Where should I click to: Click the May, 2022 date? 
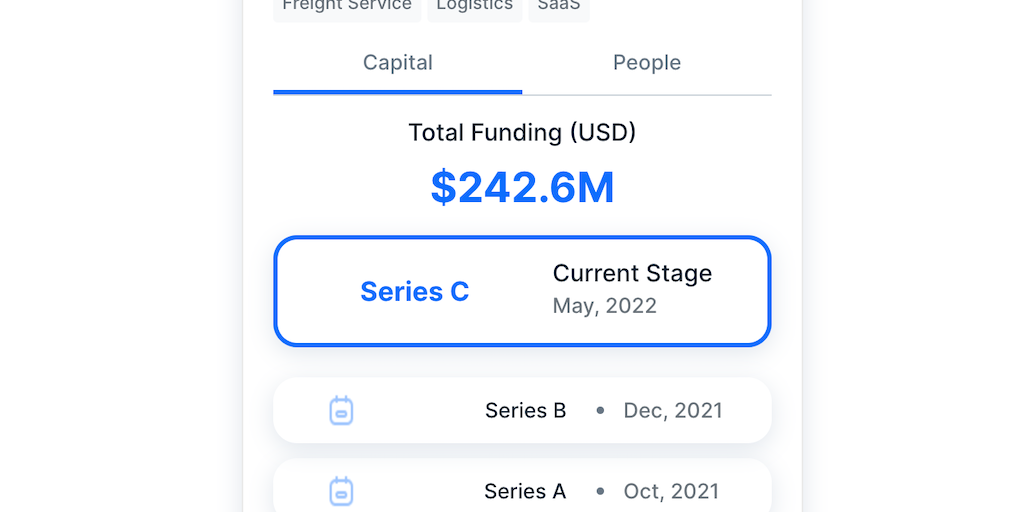point(604,306)
